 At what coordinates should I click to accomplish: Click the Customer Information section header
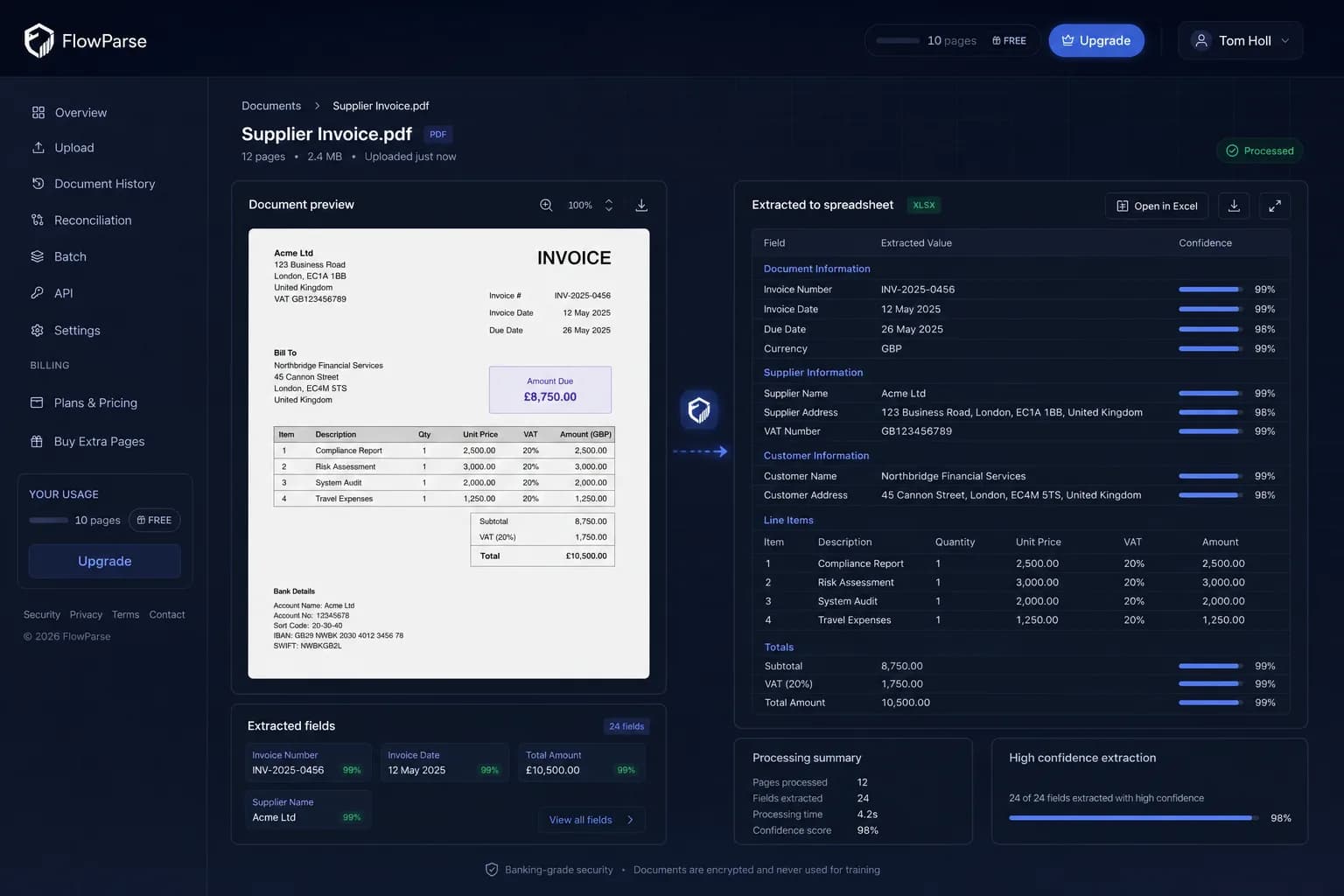pos(816,455)
